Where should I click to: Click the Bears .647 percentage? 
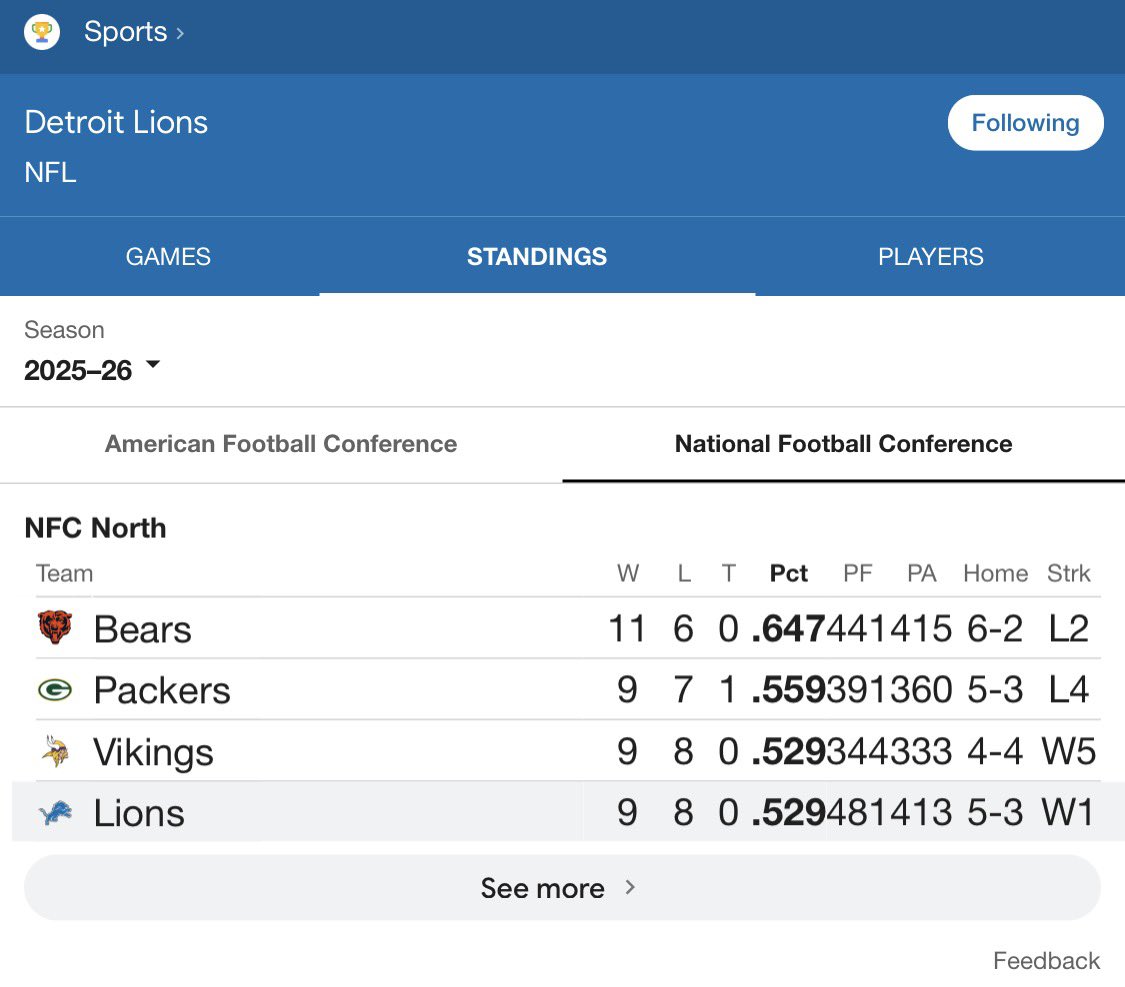[x=789, y=628]
